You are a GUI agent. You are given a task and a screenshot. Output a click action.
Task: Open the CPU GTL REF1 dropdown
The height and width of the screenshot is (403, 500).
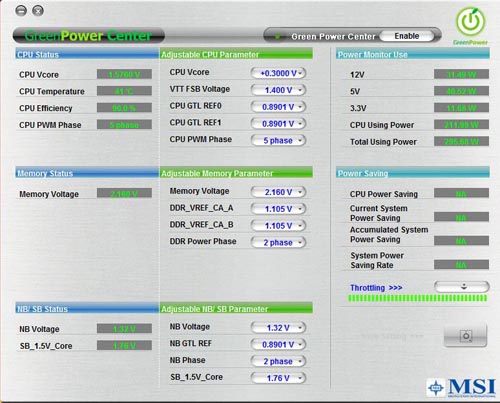click(x=278, y=124)
